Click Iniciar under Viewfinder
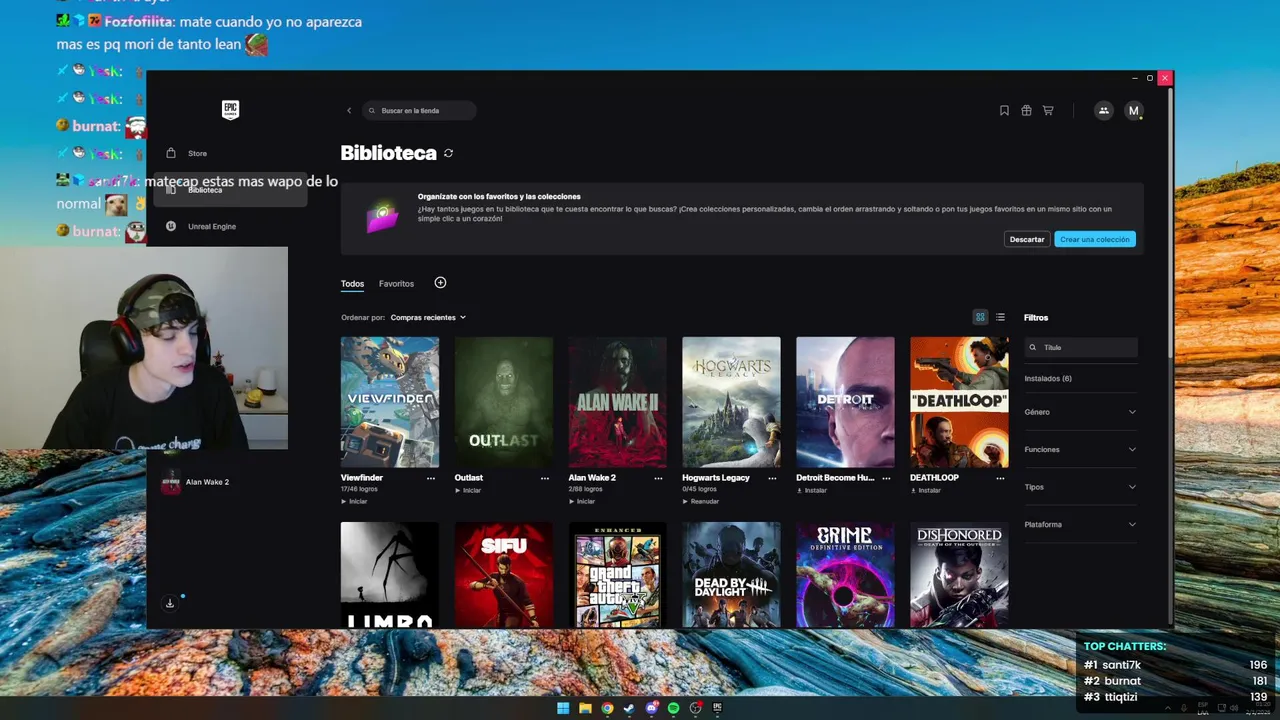This screenshot has height=720, width=1280. [x=355, y=501]
